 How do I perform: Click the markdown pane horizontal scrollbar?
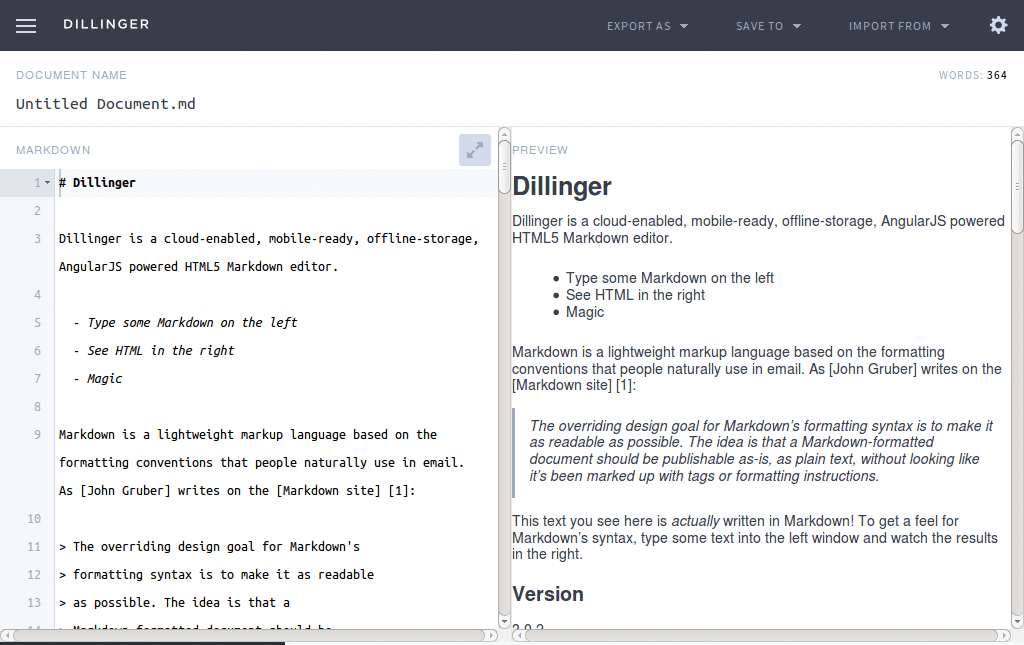pos(249,635)
